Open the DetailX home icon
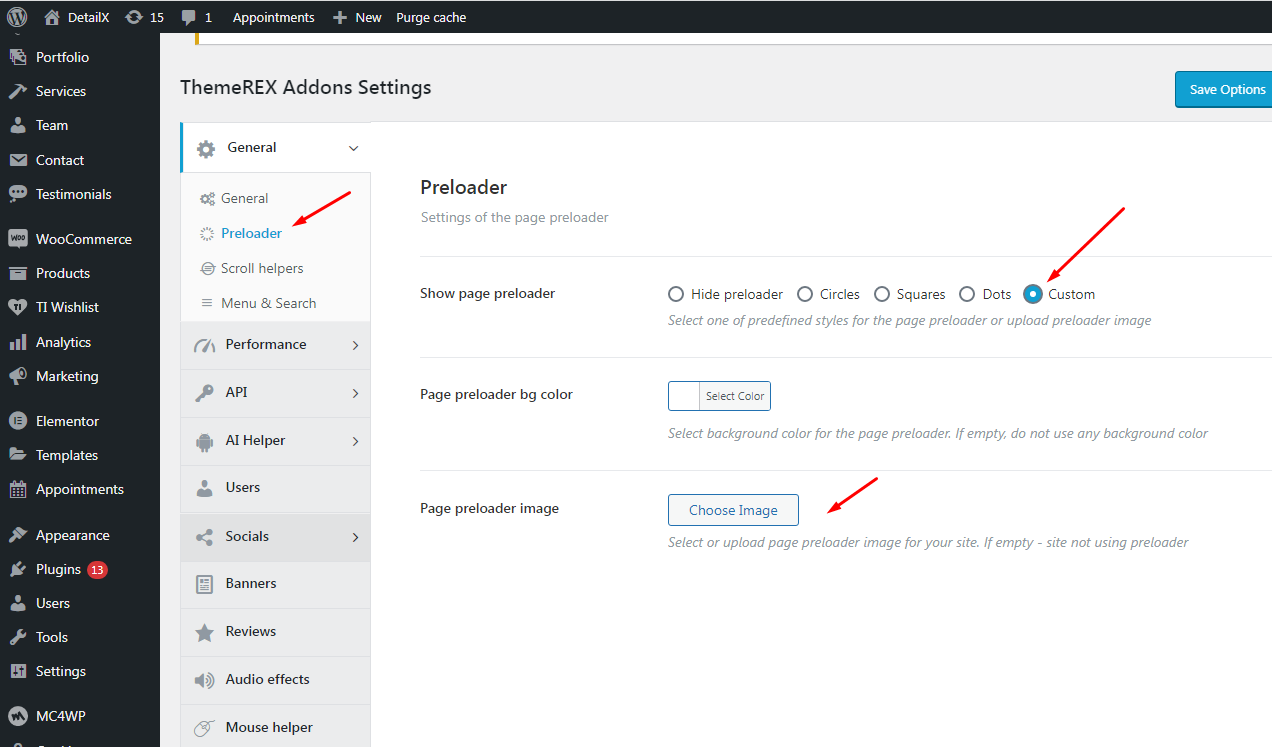The height and width of the screenshot is (747, 1272). coord(52,17)
